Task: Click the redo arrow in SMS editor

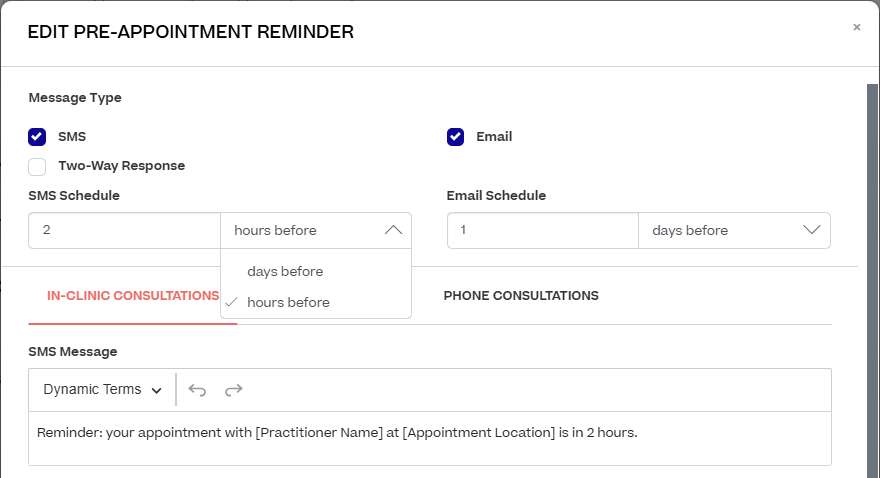Action: [234, 390]
